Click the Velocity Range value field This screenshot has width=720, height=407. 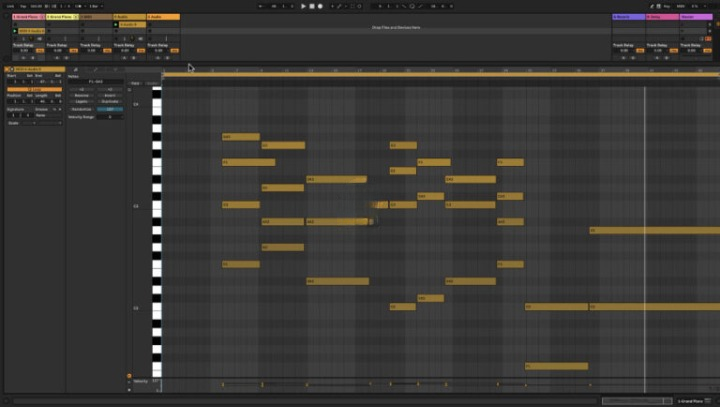click(x=110, y=117)
